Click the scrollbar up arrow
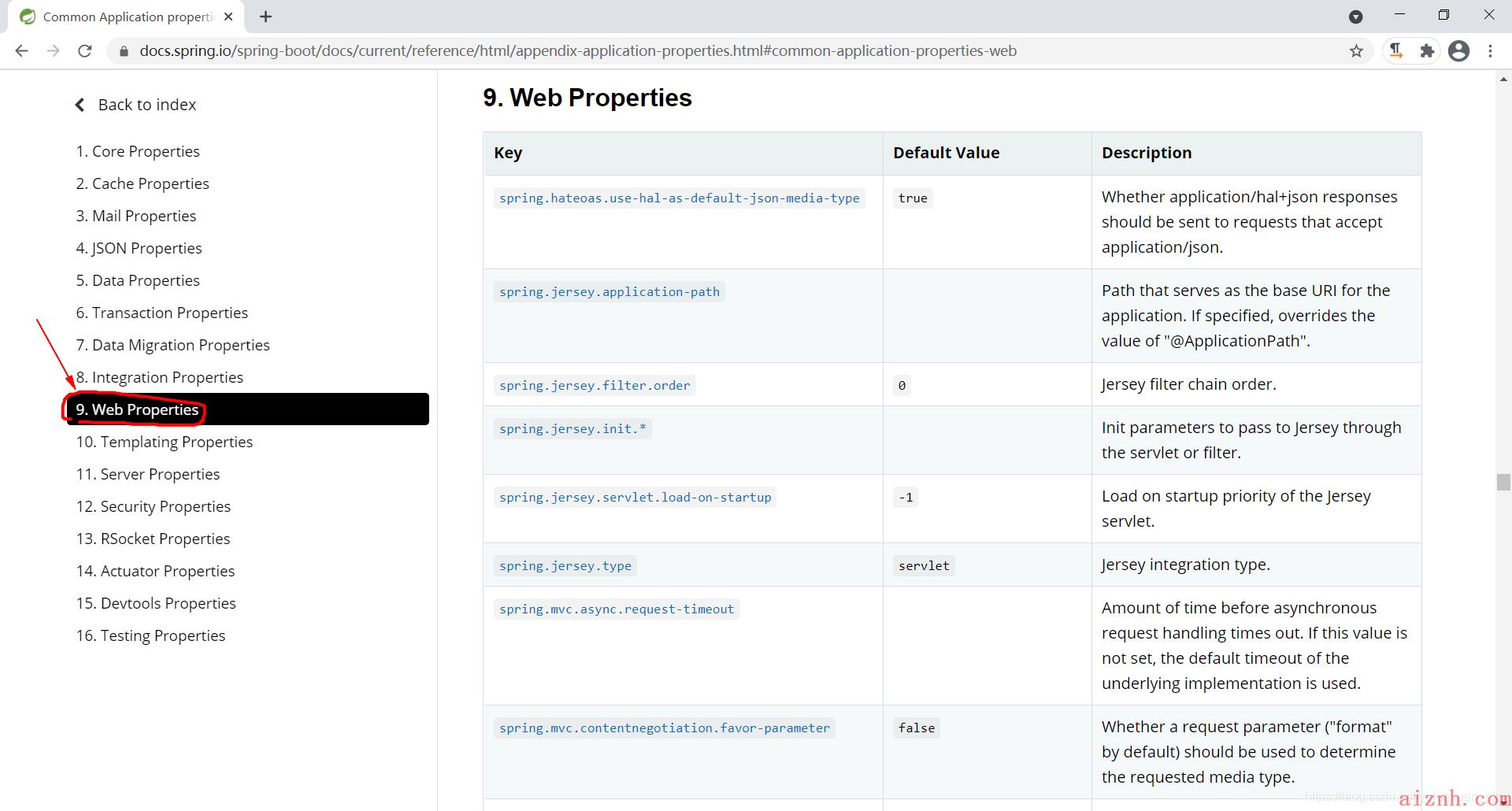The width and height of the screenshot is (1512, 811). (1503, 79)
